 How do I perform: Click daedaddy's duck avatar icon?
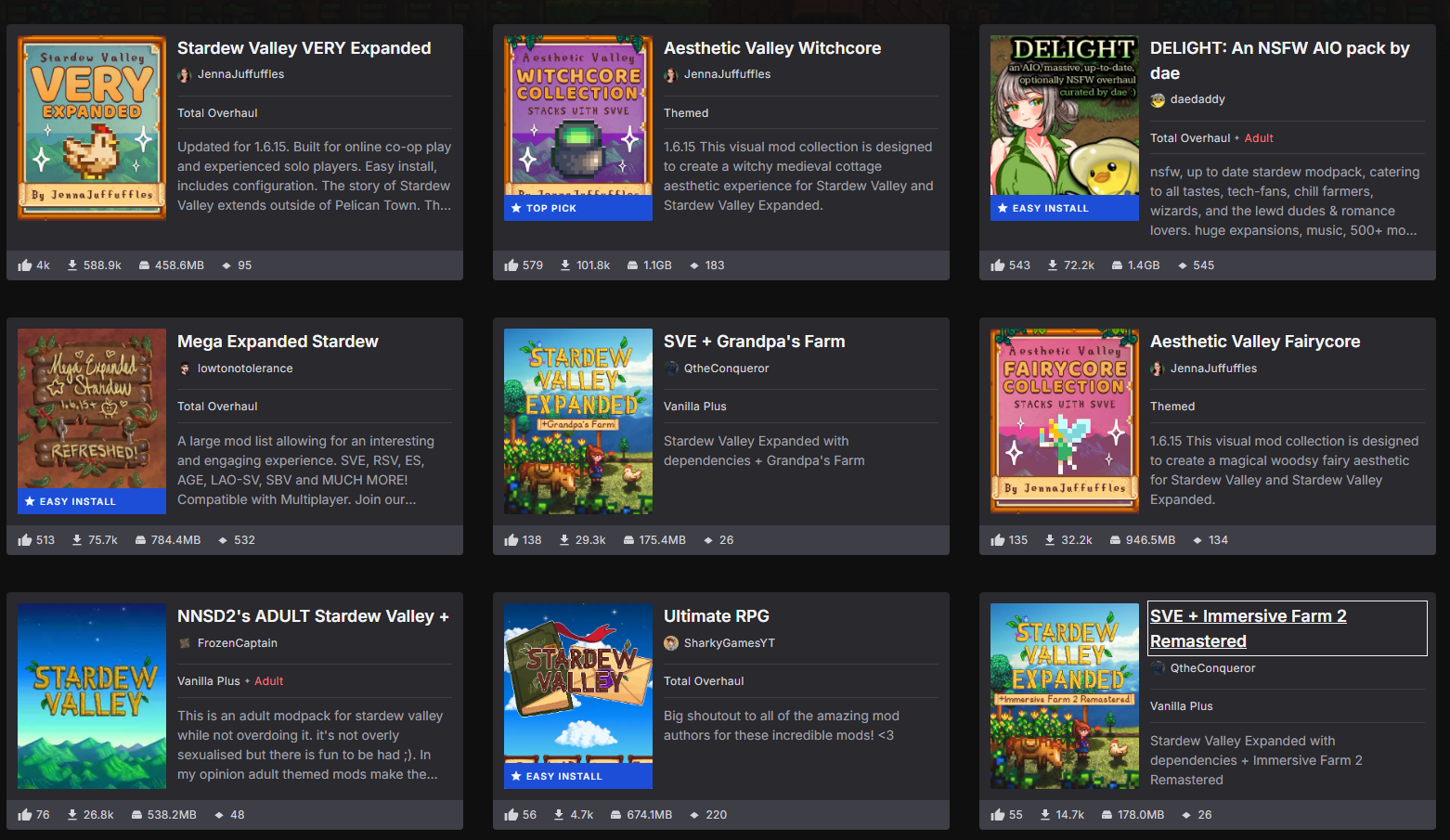(1158, 100)
